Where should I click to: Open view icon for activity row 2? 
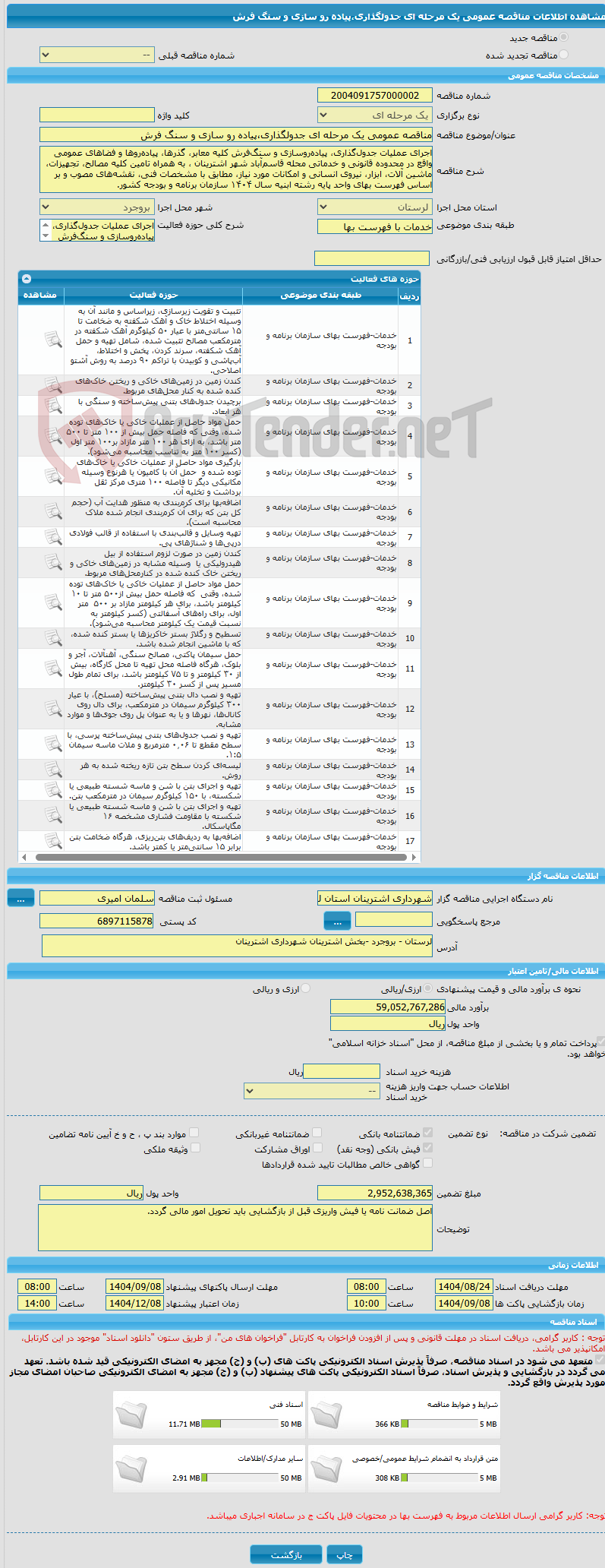tap(52, 385)
